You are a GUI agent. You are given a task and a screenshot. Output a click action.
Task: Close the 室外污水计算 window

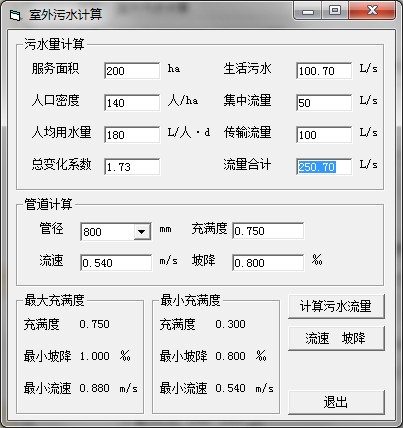pos(372,10)
